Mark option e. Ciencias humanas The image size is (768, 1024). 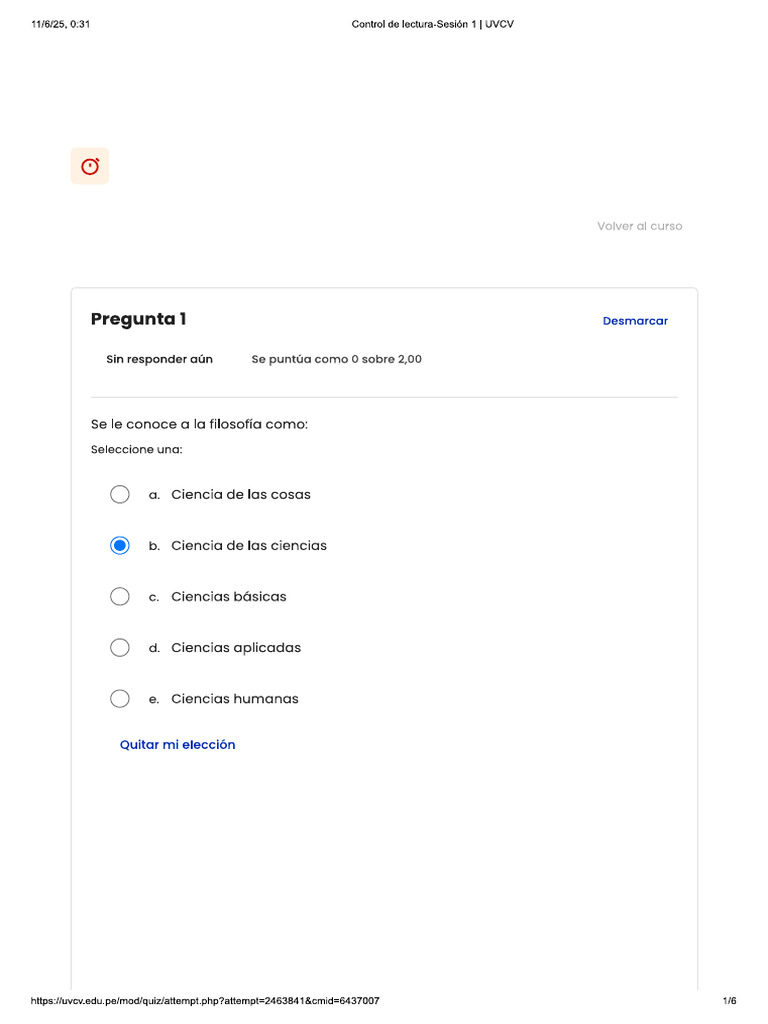(120, 699)
